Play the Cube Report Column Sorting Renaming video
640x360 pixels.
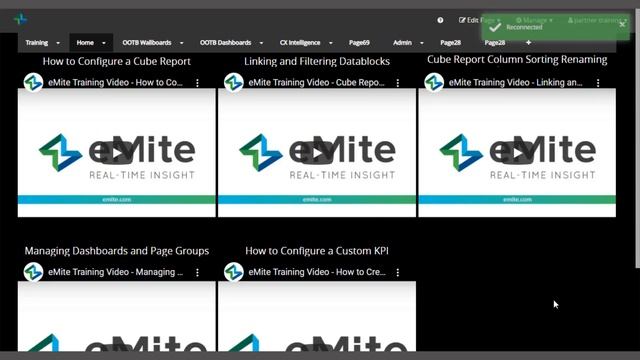[518, 153]
